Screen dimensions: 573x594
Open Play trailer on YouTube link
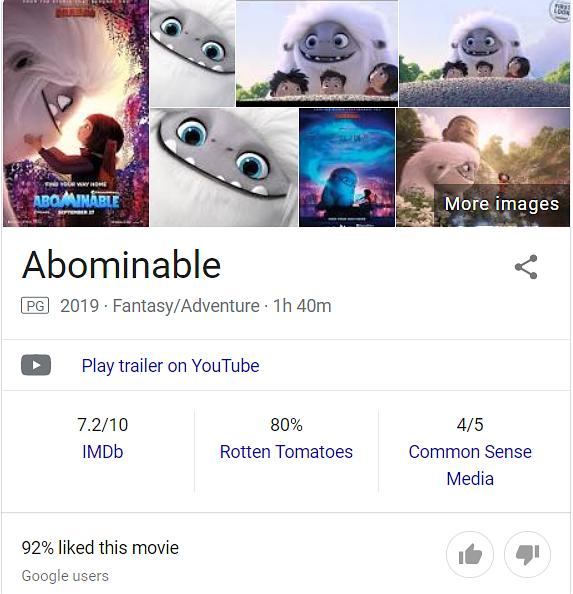pyautogui.click(x=170, y=366)
